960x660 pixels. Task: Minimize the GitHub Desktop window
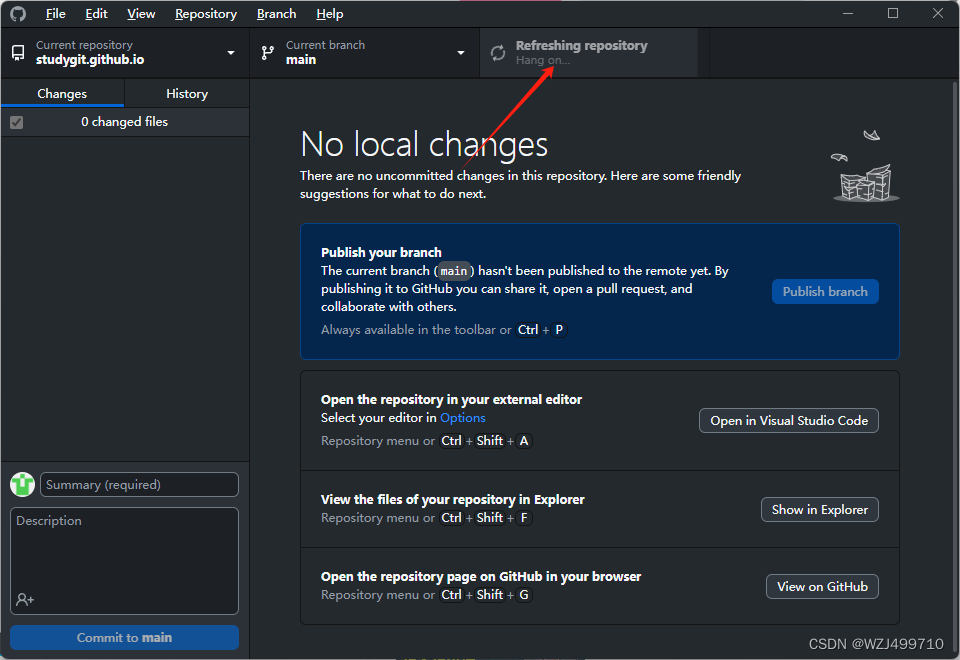(x=848, y=13)
